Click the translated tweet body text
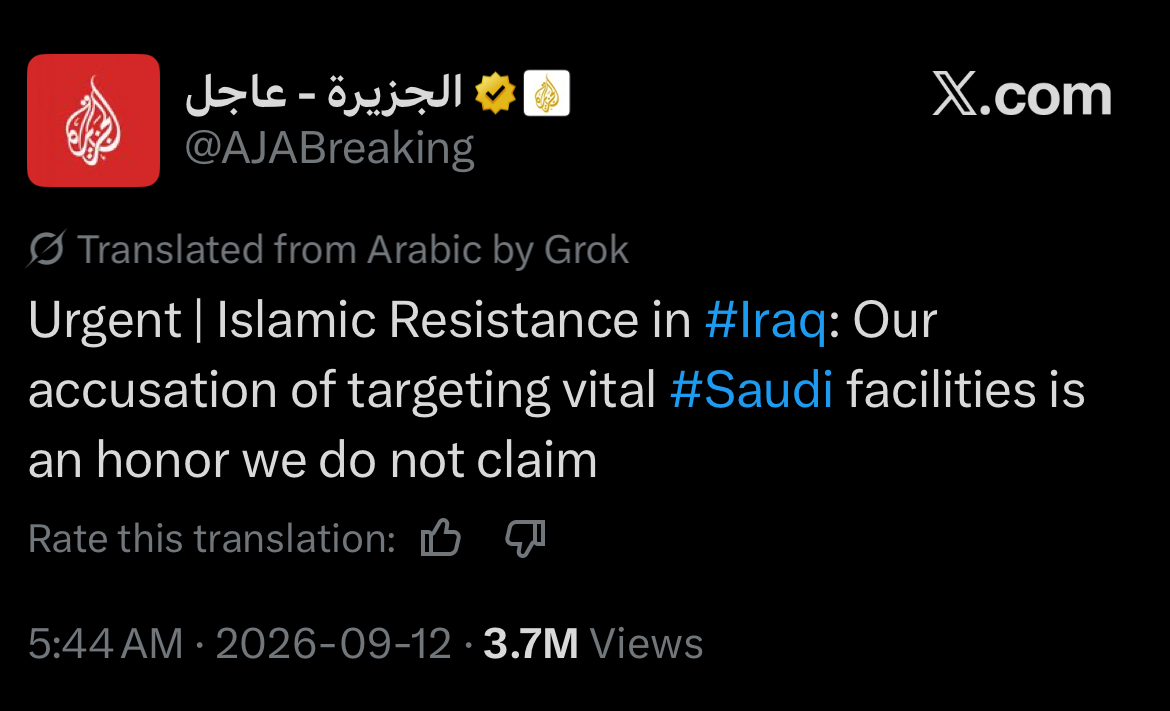This screenshot has width=1170, height=711. point(557,389)
